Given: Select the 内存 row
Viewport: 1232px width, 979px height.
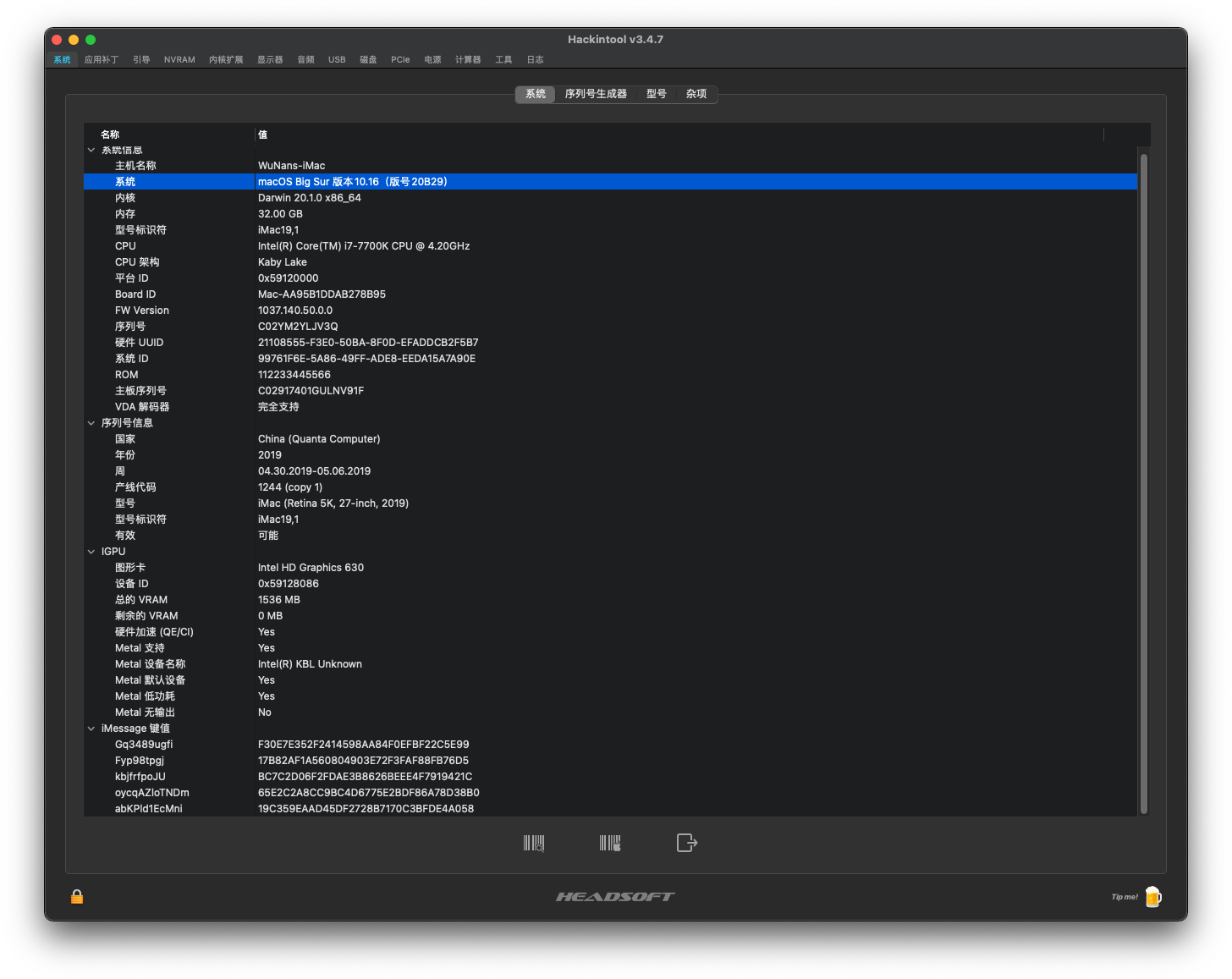Looking at the screenshot, I should [x=610, y=214].
